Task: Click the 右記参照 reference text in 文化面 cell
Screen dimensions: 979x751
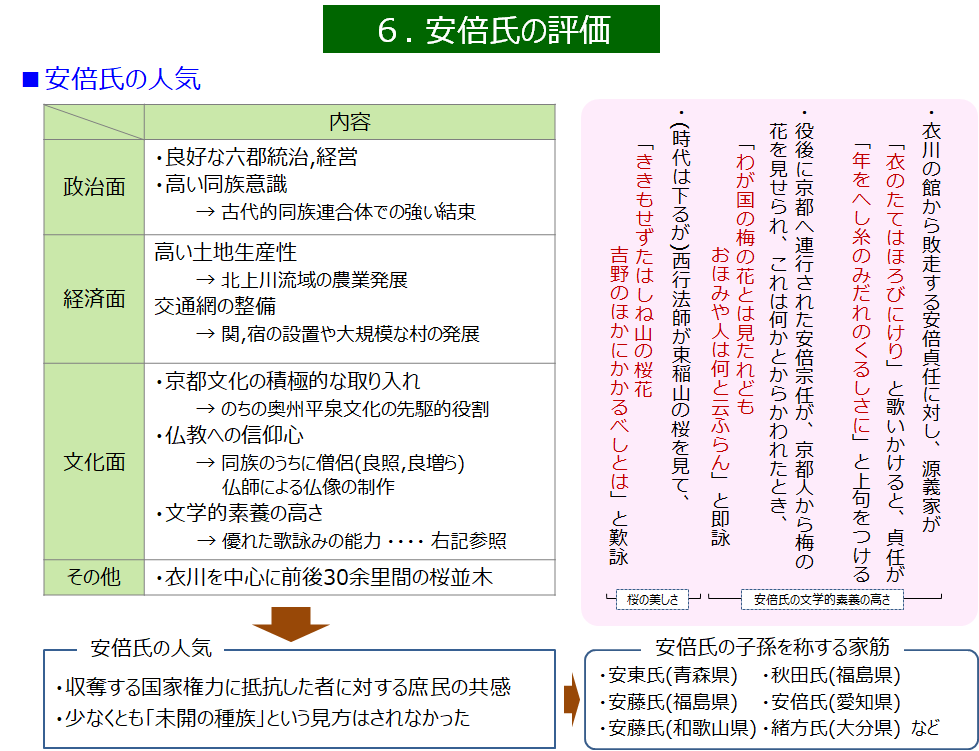Action: pyautogui.click(x=468, y=541)
